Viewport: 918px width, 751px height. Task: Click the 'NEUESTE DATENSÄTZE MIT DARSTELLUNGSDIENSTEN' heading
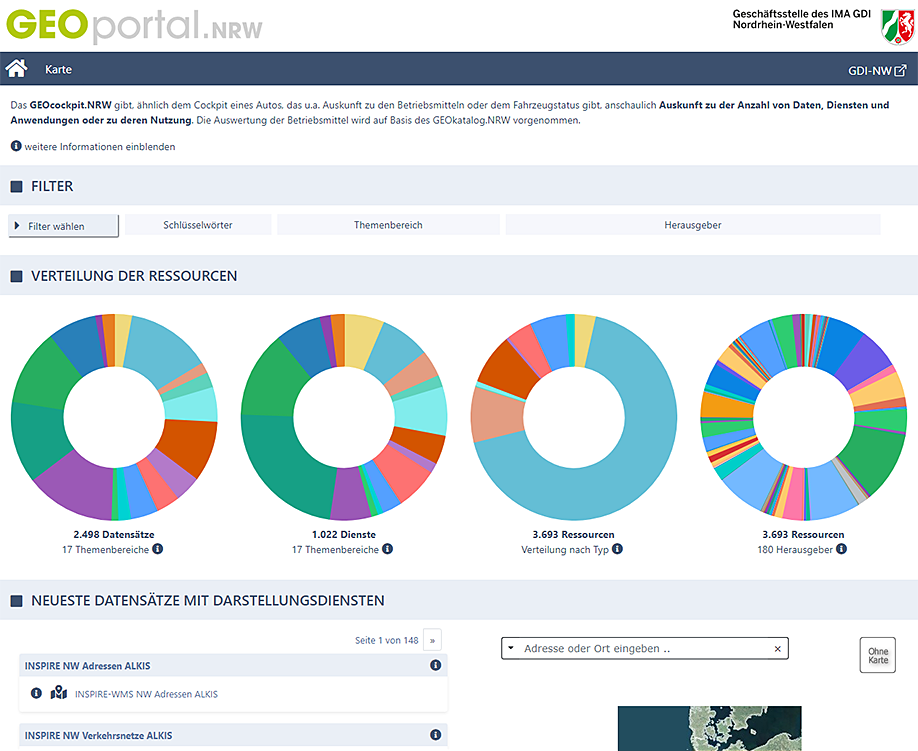[x=208, y=600]
